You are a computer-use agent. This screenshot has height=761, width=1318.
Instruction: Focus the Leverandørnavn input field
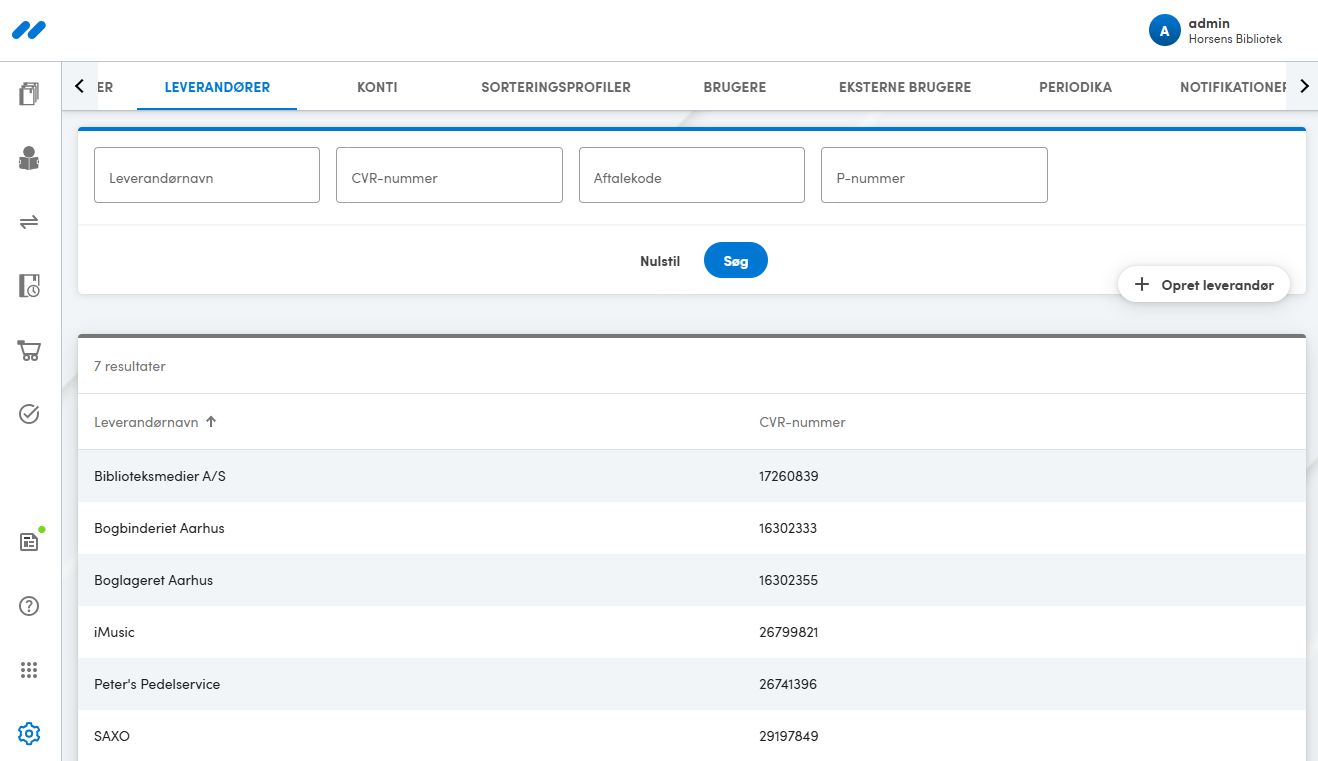207,175
